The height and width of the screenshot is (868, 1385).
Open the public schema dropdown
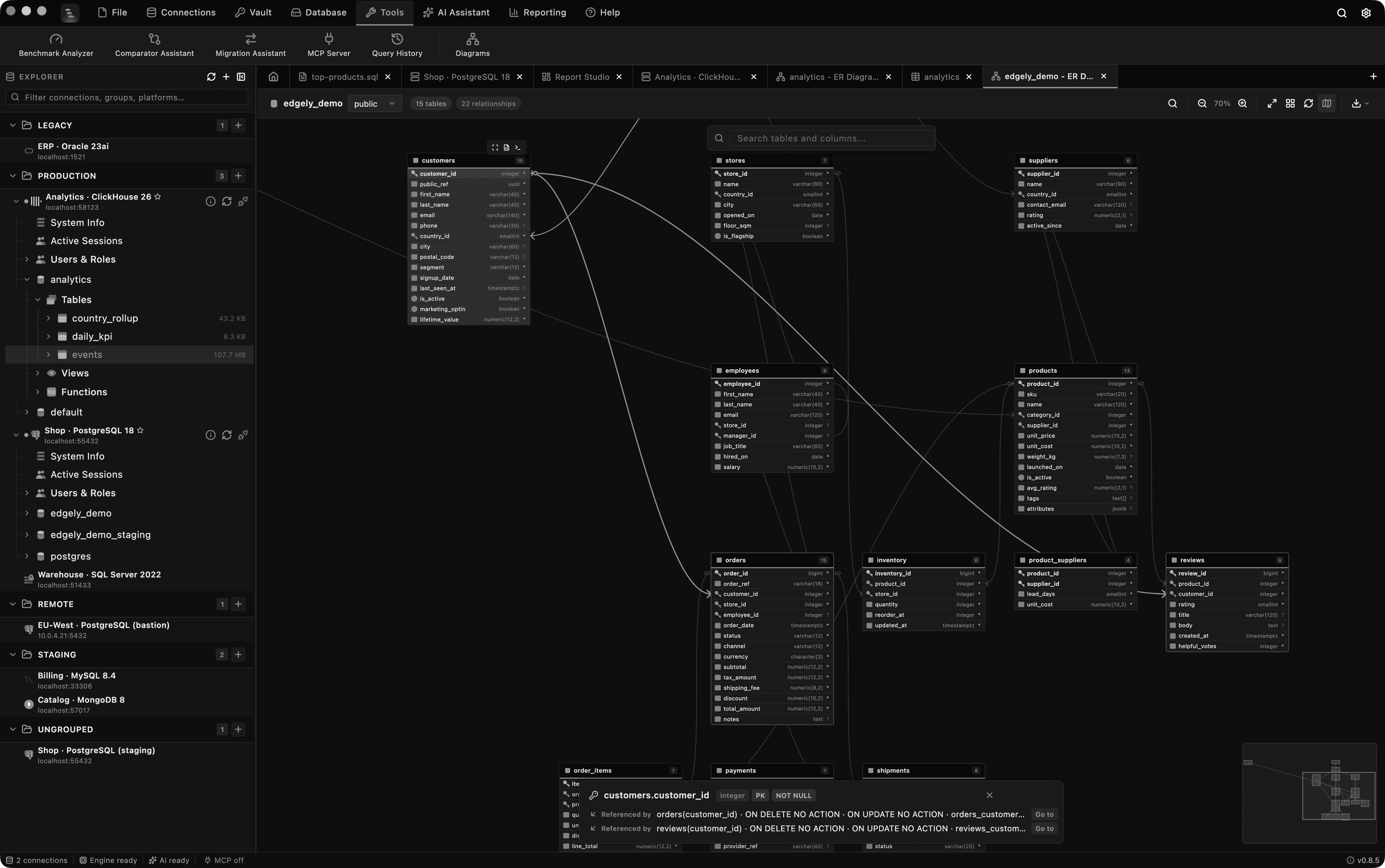coord(375,104)
